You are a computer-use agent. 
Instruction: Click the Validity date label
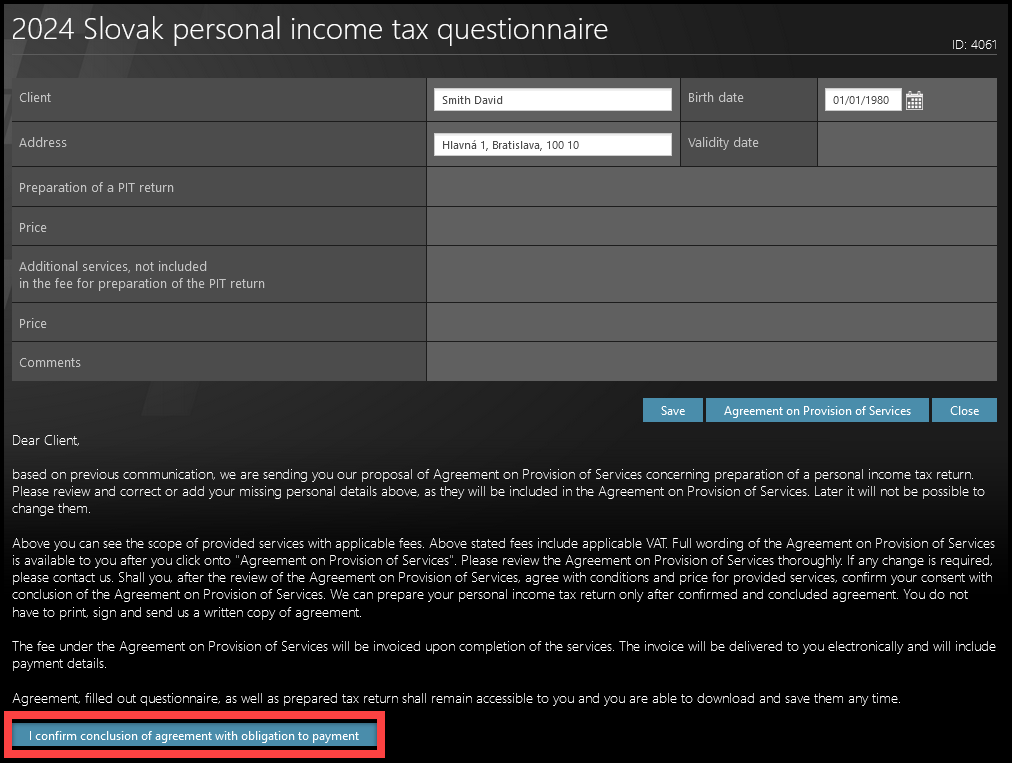tap(723, 143)
